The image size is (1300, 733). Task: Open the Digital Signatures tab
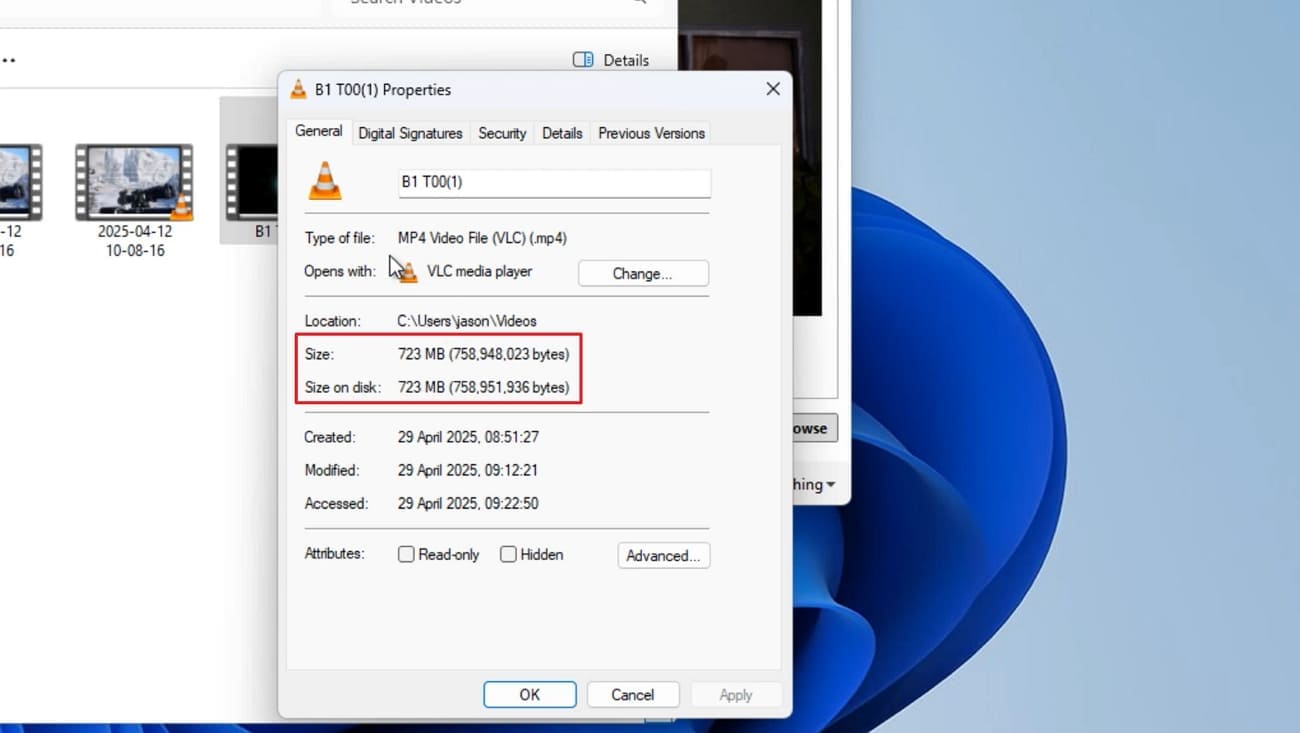[x=410, y=132]
